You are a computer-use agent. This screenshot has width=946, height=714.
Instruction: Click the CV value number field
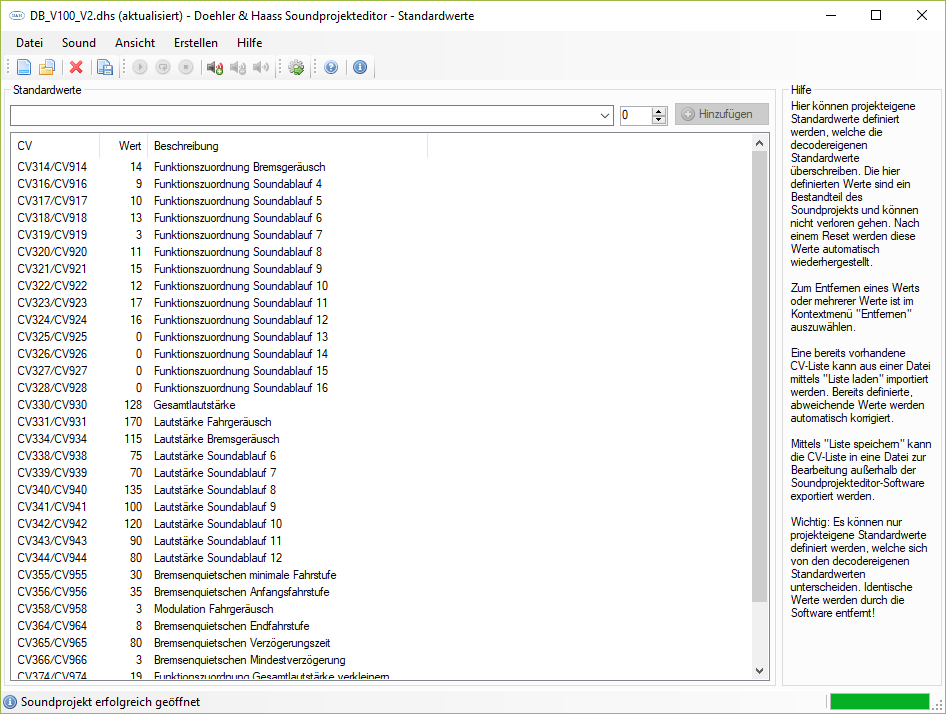[636, 115]
